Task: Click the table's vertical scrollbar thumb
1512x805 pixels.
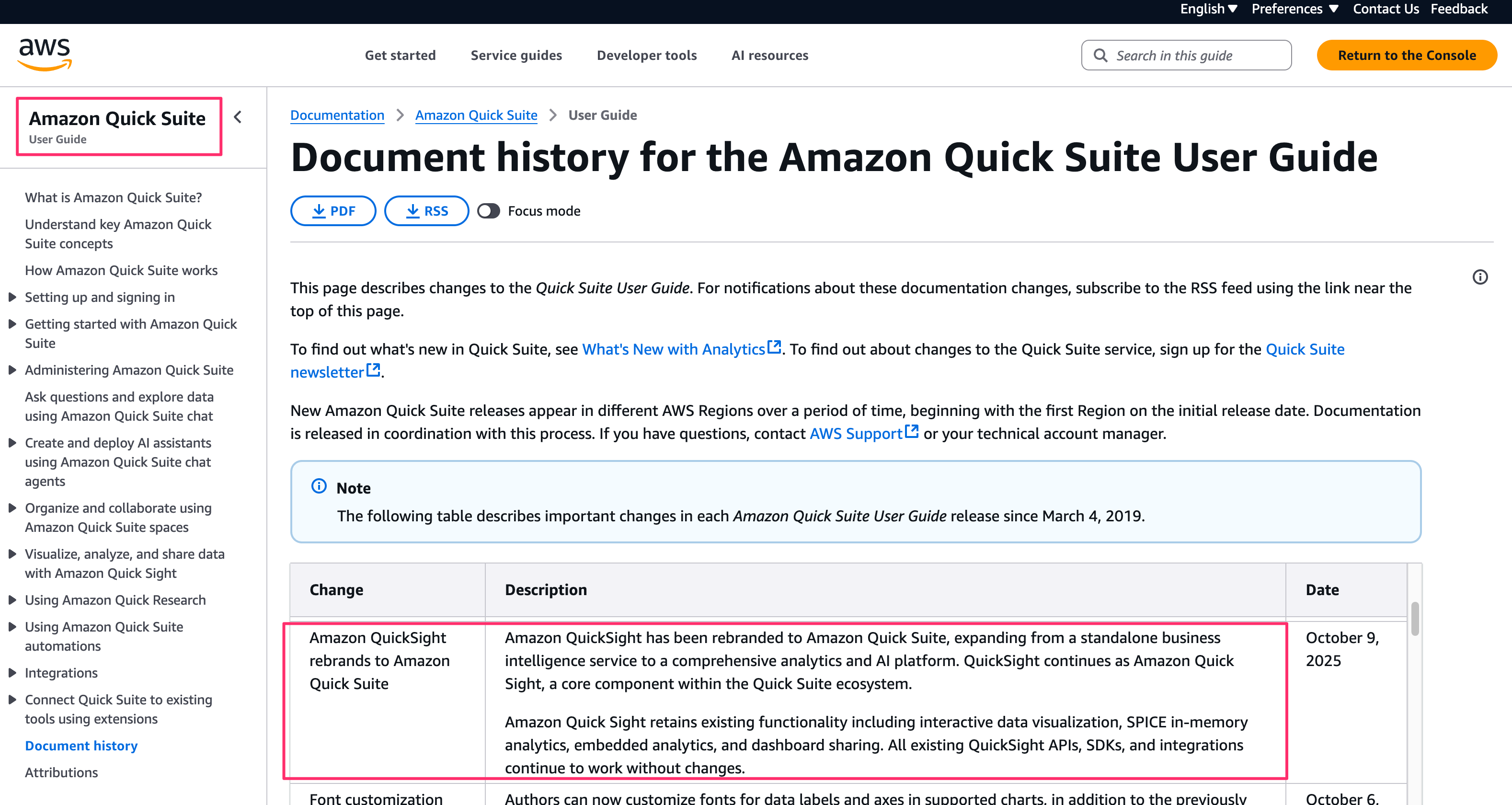Action: (x=1415, y=618)
